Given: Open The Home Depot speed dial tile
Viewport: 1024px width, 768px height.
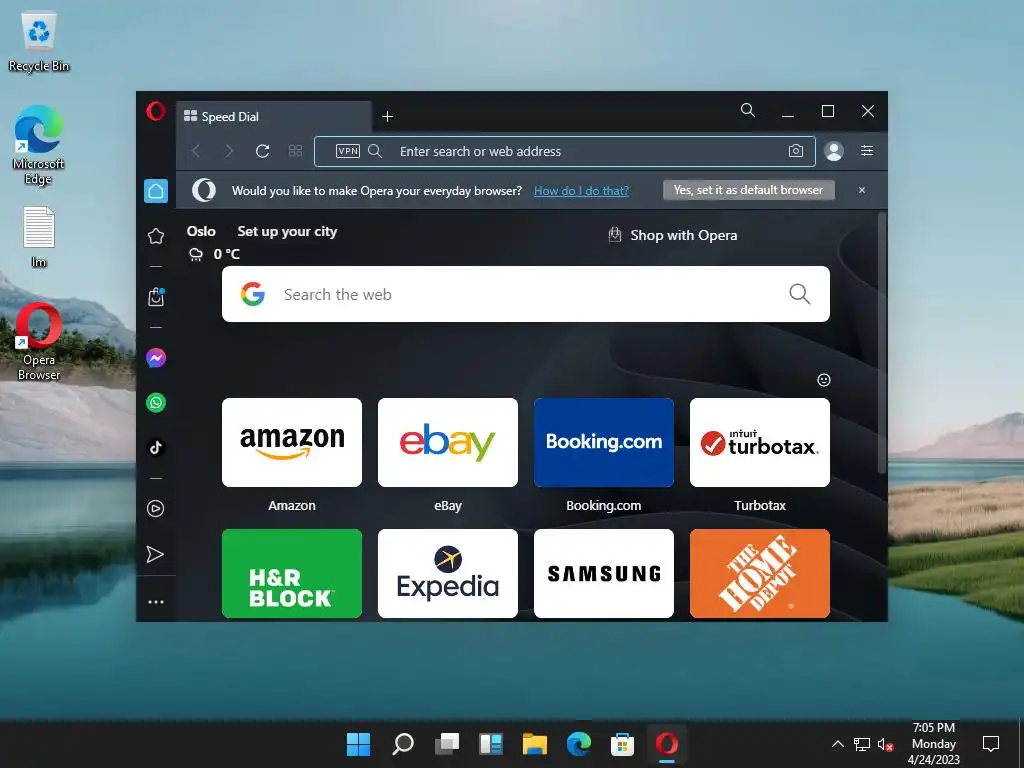Looking at the screenshot, I should tap(760, 573).
